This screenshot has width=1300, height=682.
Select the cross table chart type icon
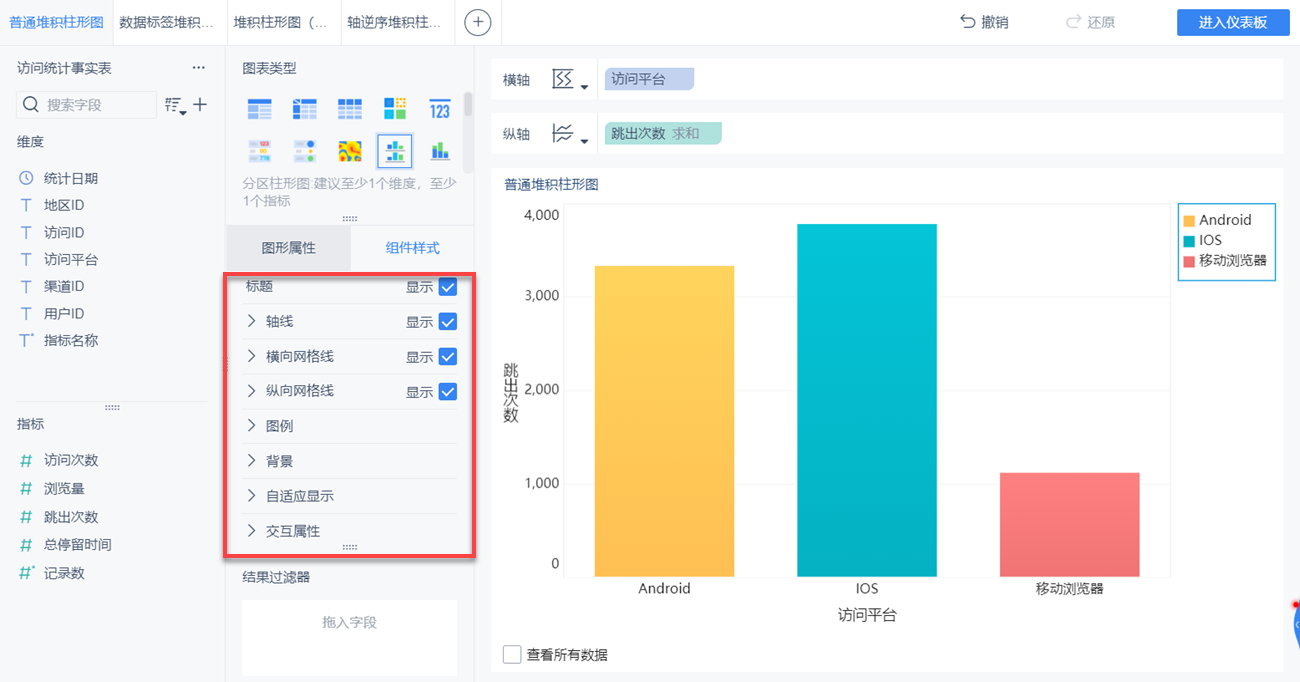(x=305, y=109)
